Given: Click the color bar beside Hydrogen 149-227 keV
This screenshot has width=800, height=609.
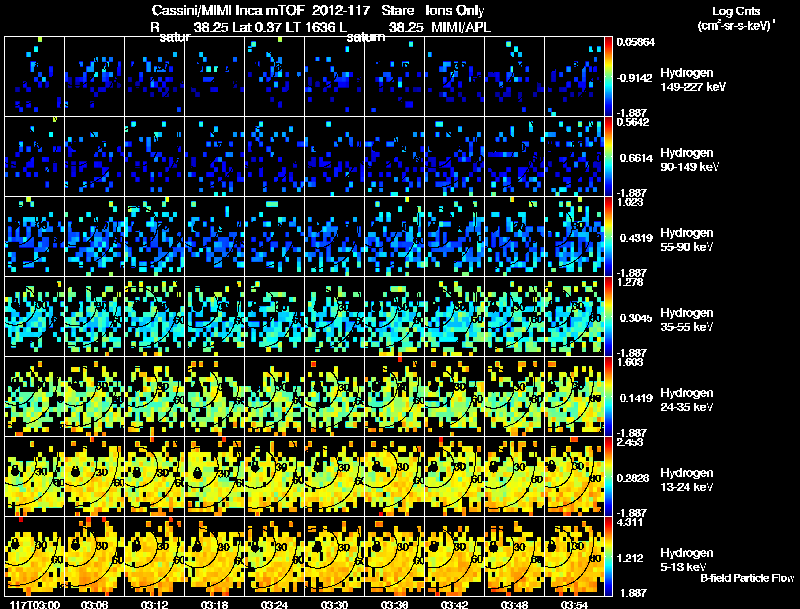Looking at the screenshot, I should pos(609,75).
